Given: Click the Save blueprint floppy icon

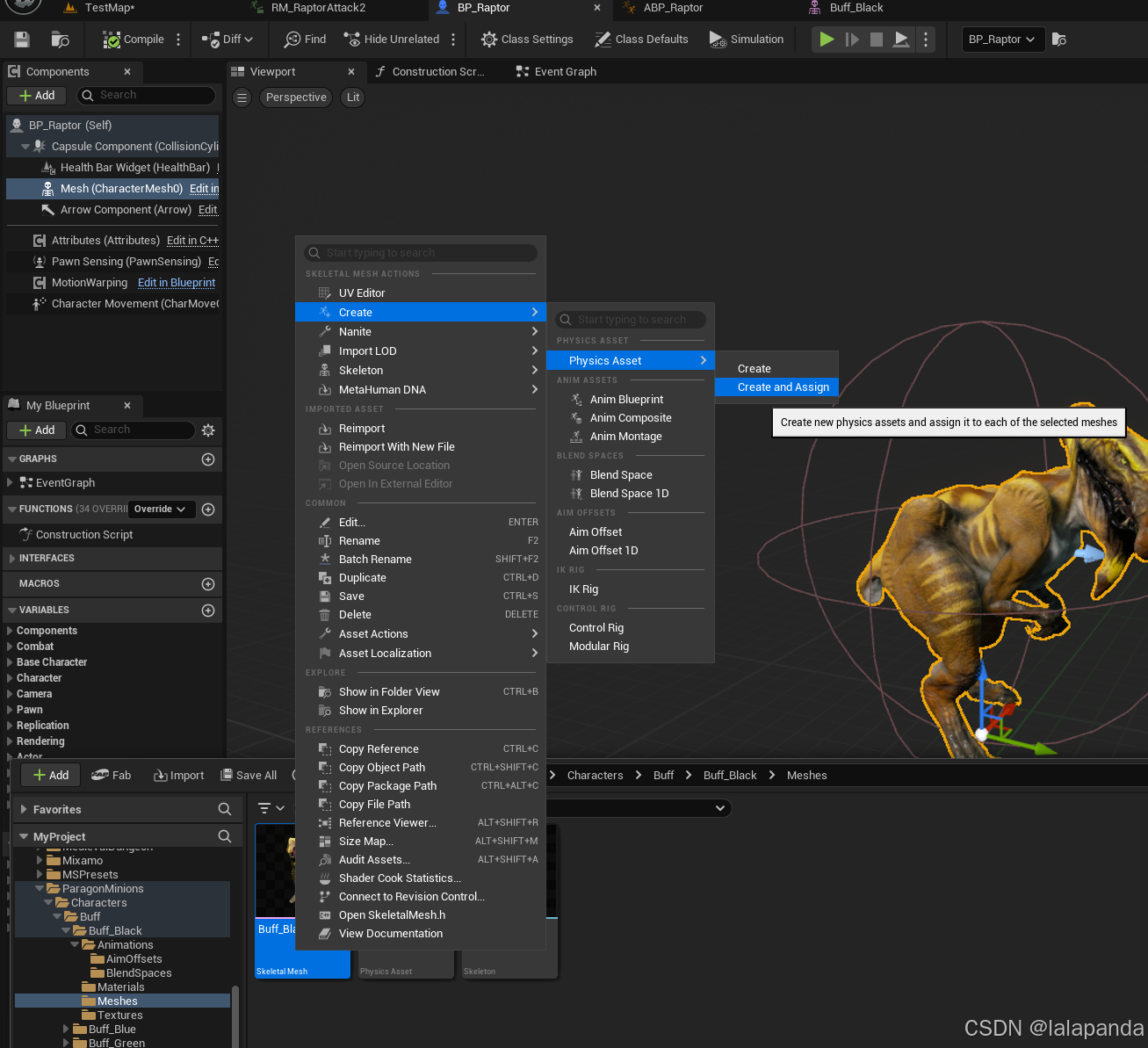Looking at the screenshot, I should click(22, 40).
